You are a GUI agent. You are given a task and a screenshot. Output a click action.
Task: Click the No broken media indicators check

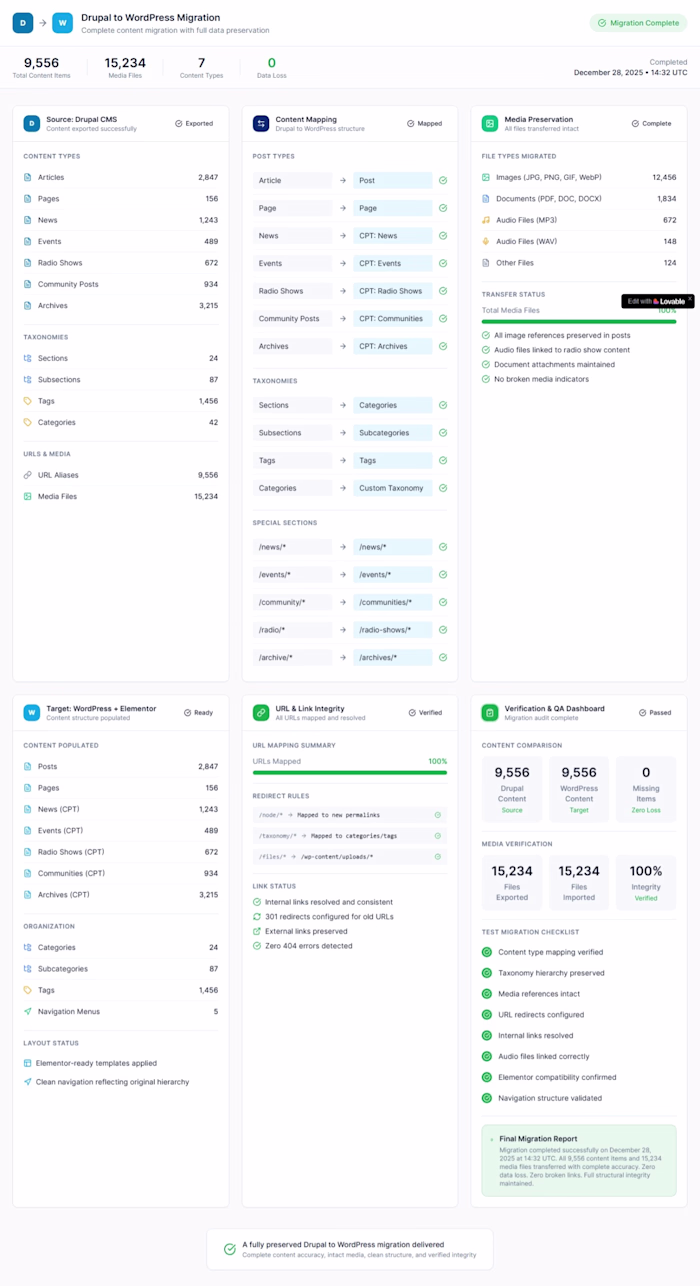point(486,379)
